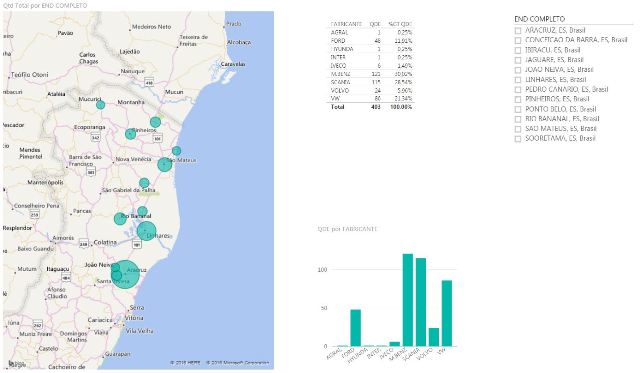Select the VOLVO bar in the chart
This screenshot has height=373, width=640.
tap(434, 337)
